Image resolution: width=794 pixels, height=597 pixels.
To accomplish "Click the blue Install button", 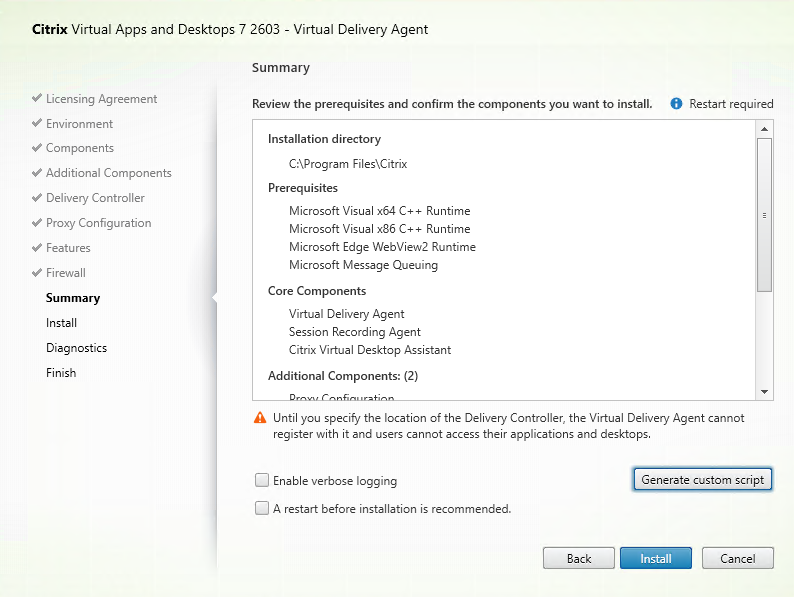I will click(x=656, y=559).
